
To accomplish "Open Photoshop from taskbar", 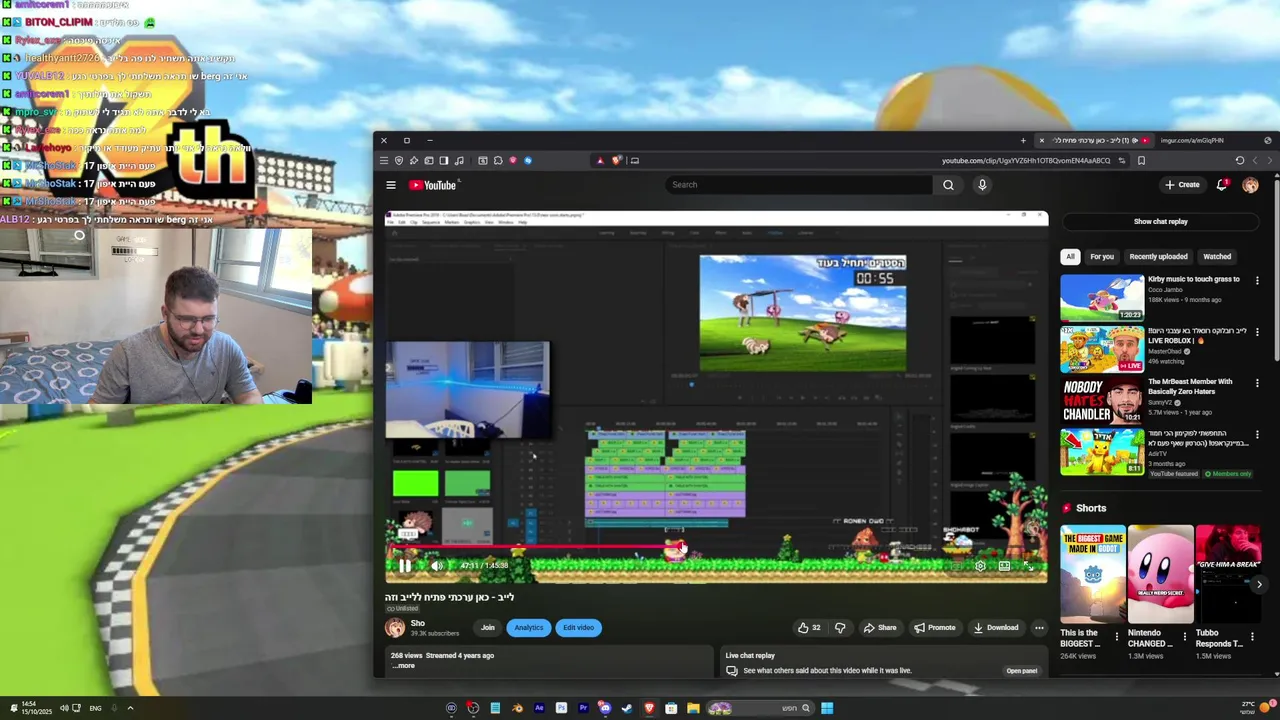I will point(561,708).
